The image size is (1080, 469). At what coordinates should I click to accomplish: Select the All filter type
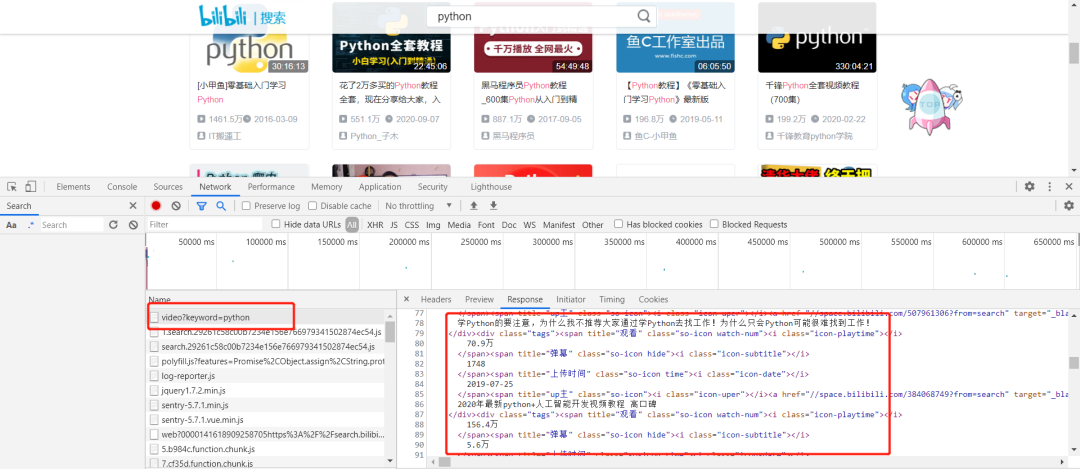click(x=352, y=225)
